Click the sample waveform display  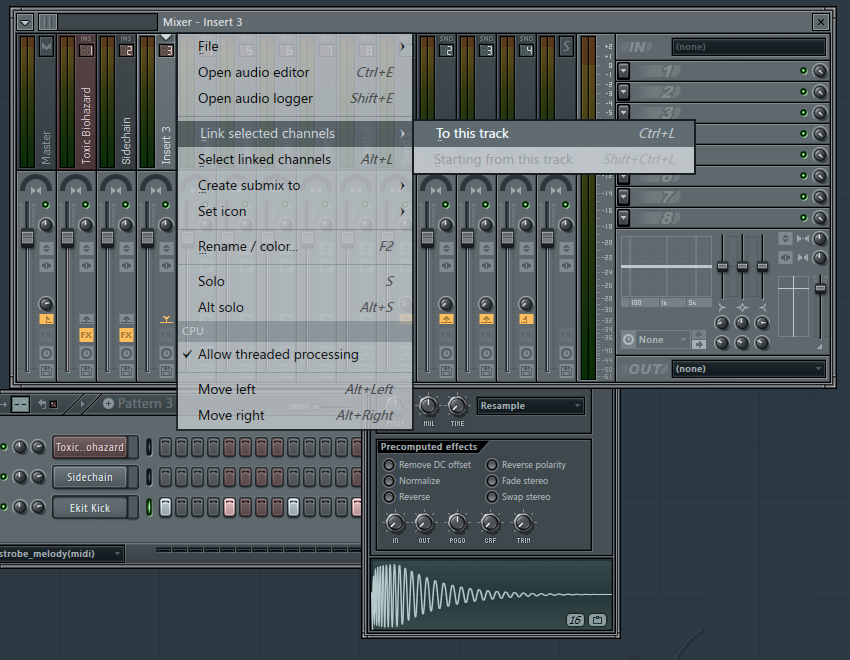click(491, 595)
